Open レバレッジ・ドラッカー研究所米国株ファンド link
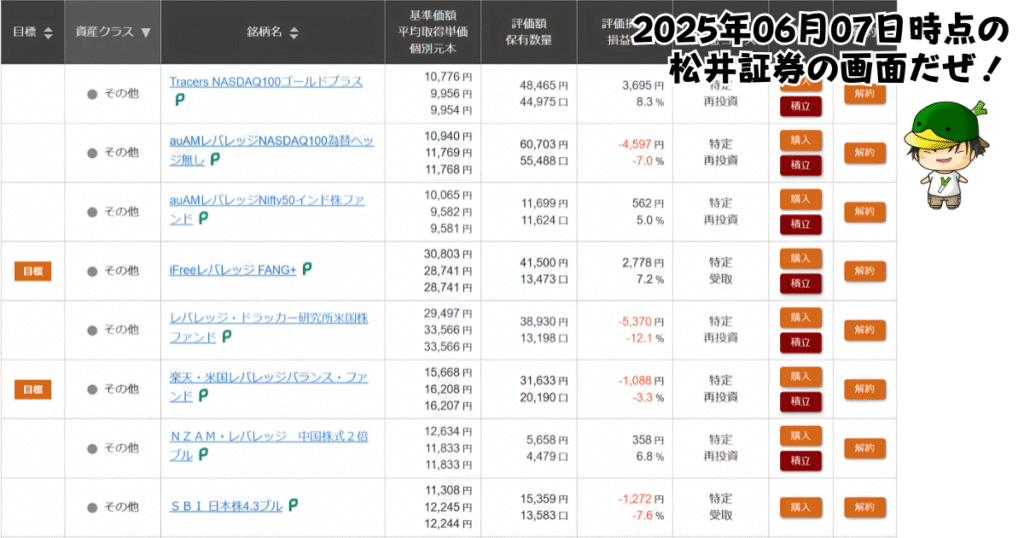Viewport: 1024px width, 538px height. tap(268, 327)
